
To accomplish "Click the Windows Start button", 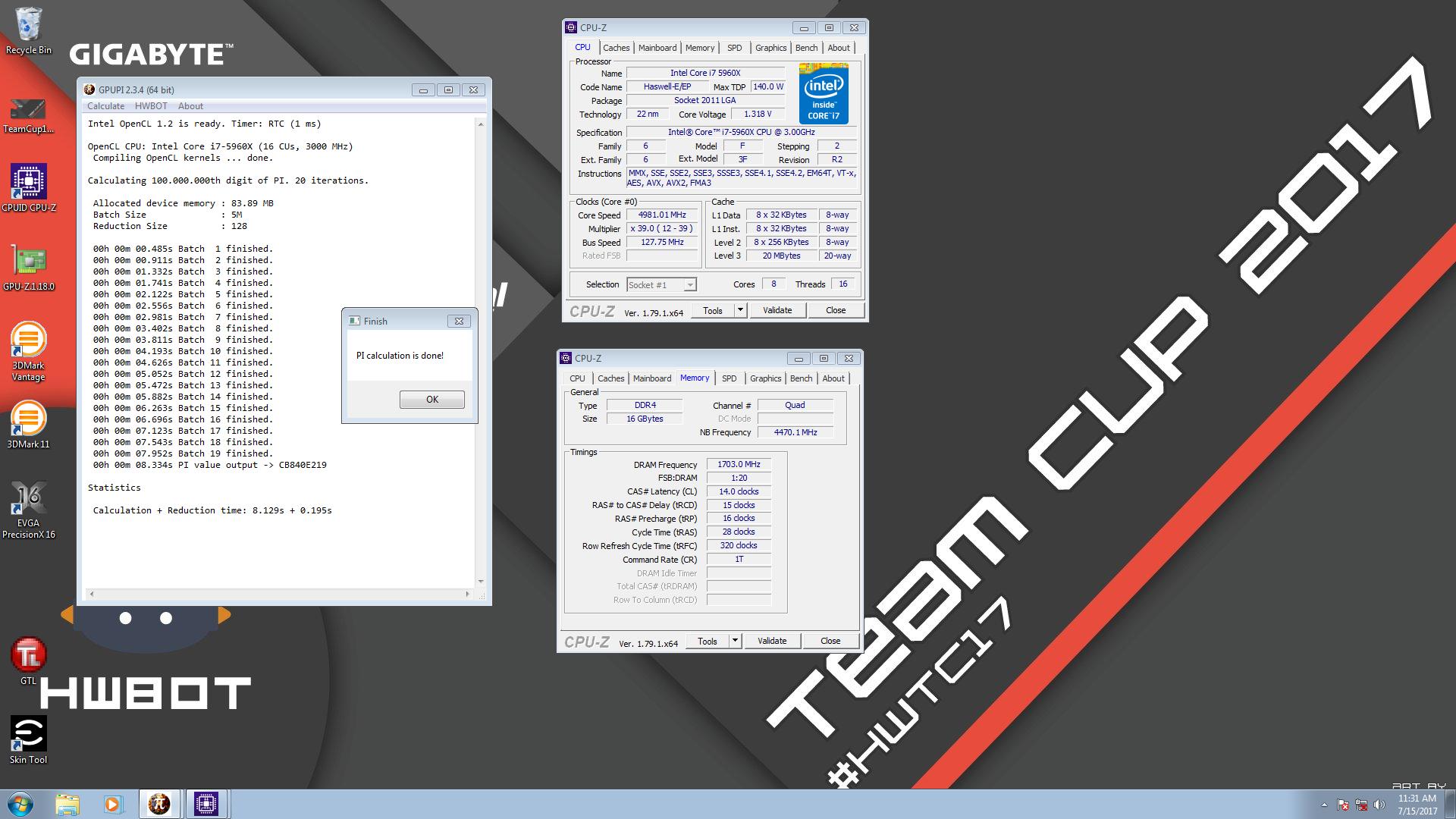I will [20, 804].
